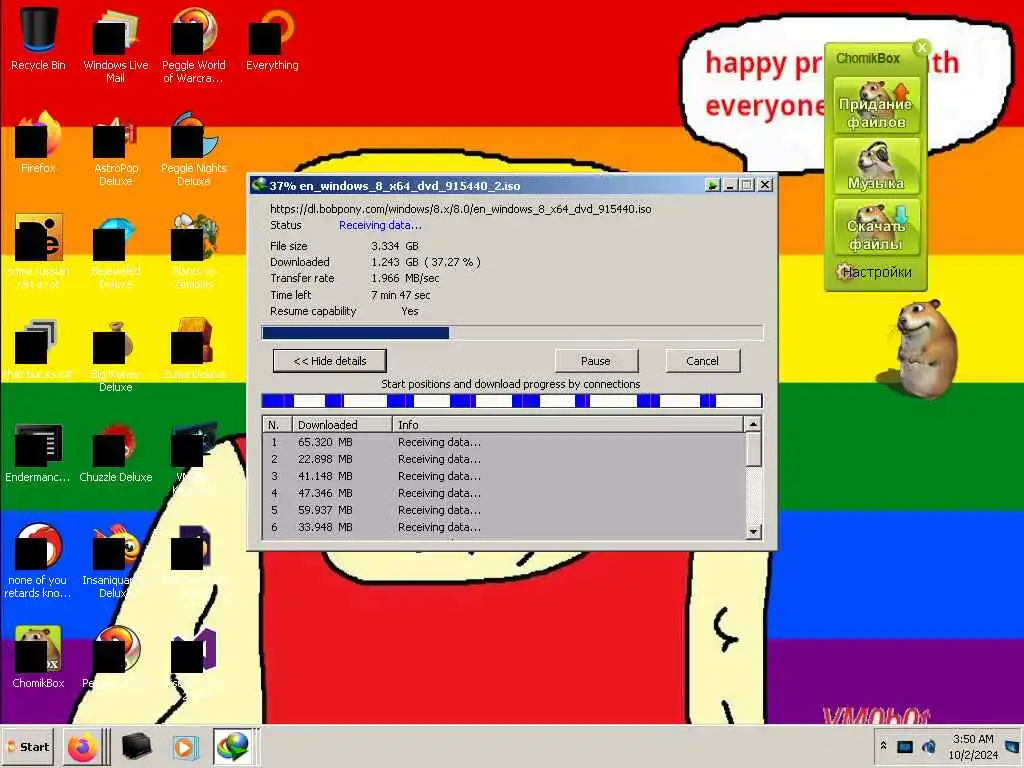Click the segmented connections progress bar
Screen dimensions: 1024x768
(512, 400)
